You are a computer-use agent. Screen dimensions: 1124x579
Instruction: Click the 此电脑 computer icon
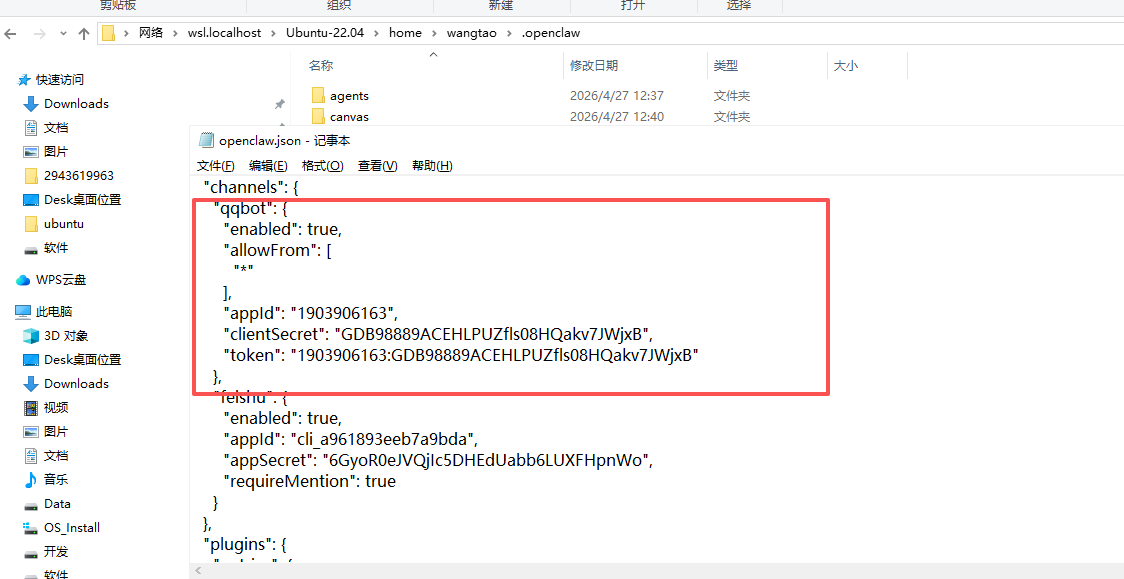[x=24, y=312]
